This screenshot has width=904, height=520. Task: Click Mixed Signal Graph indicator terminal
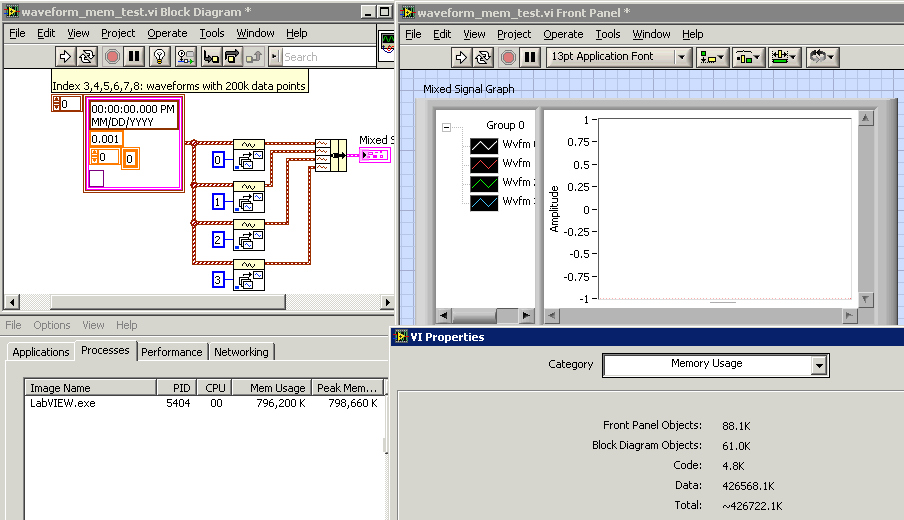coord(375,155)
